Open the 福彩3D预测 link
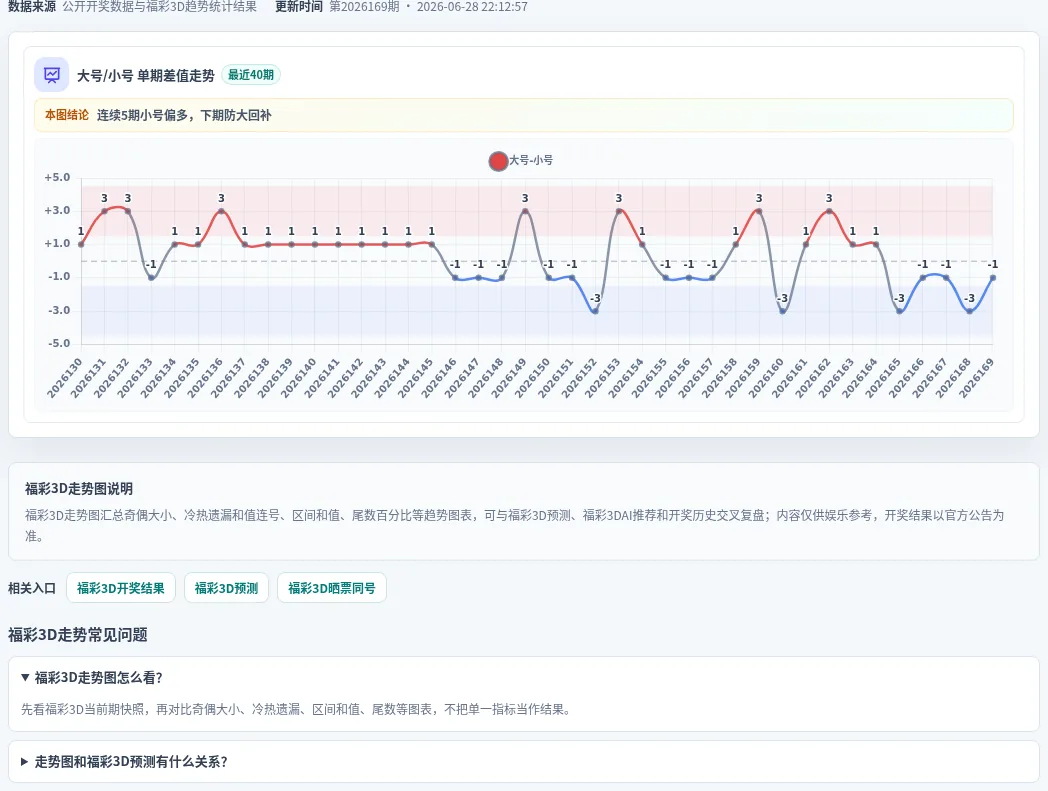 (227, 588)
